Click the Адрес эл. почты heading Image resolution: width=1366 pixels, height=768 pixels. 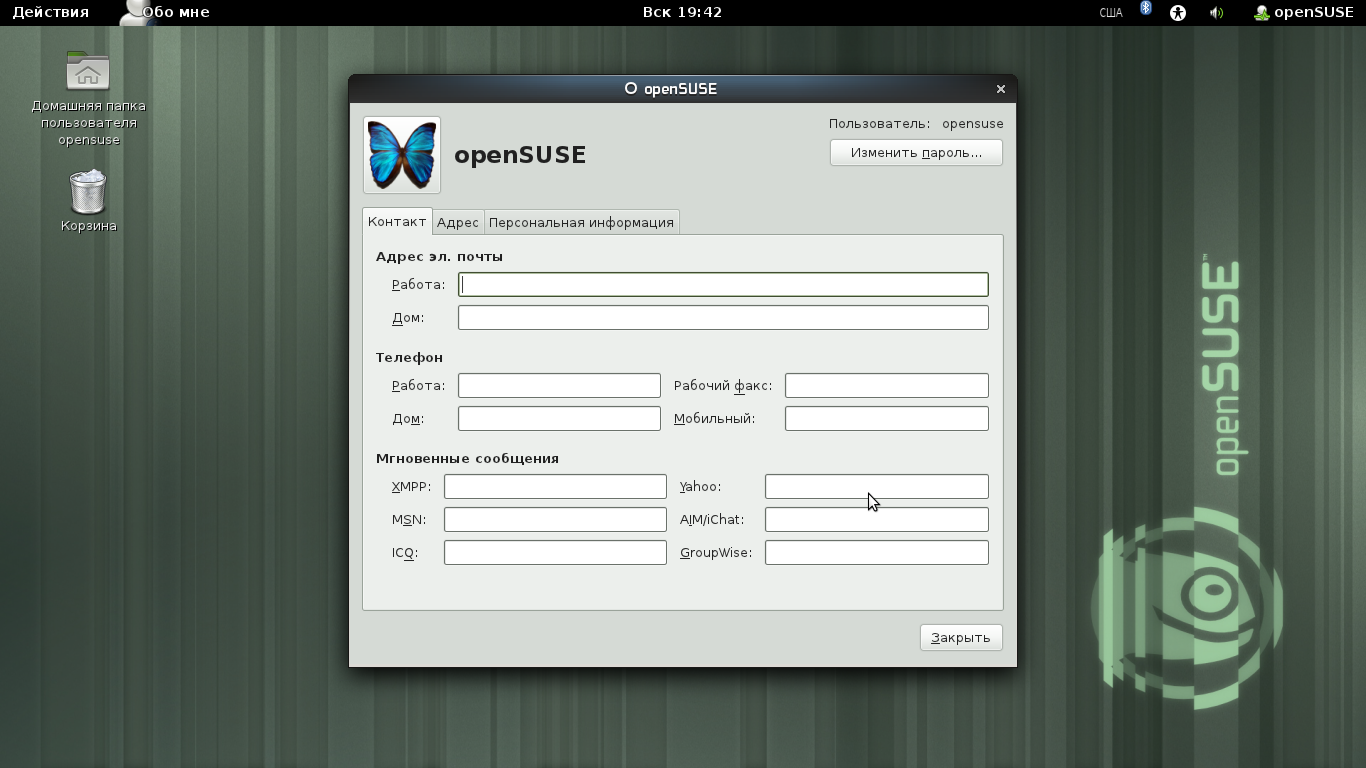point(439,257)
